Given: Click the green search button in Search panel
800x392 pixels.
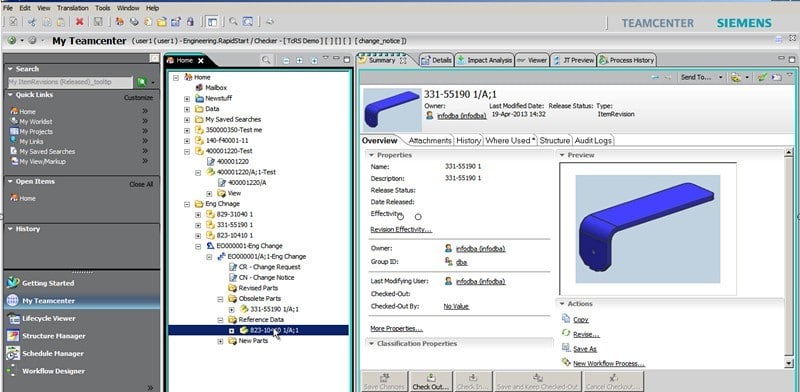Looking at the screenshot, I should tap(141, 82).
